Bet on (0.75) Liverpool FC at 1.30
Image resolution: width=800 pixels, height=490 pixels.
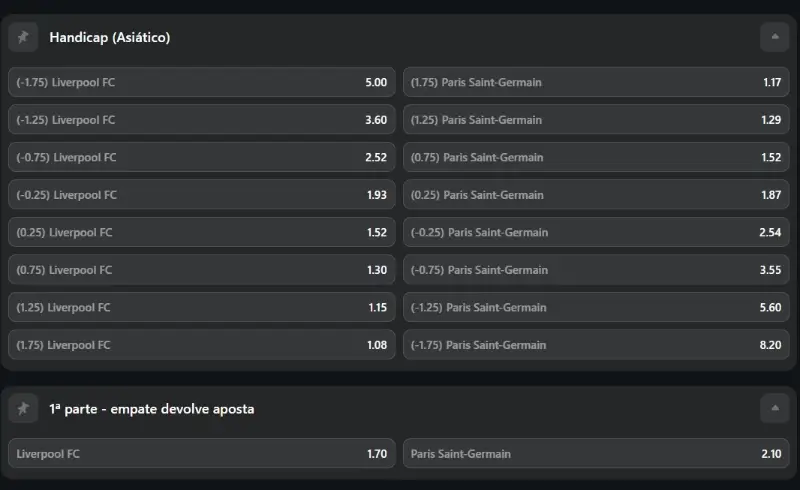(202, 270)
